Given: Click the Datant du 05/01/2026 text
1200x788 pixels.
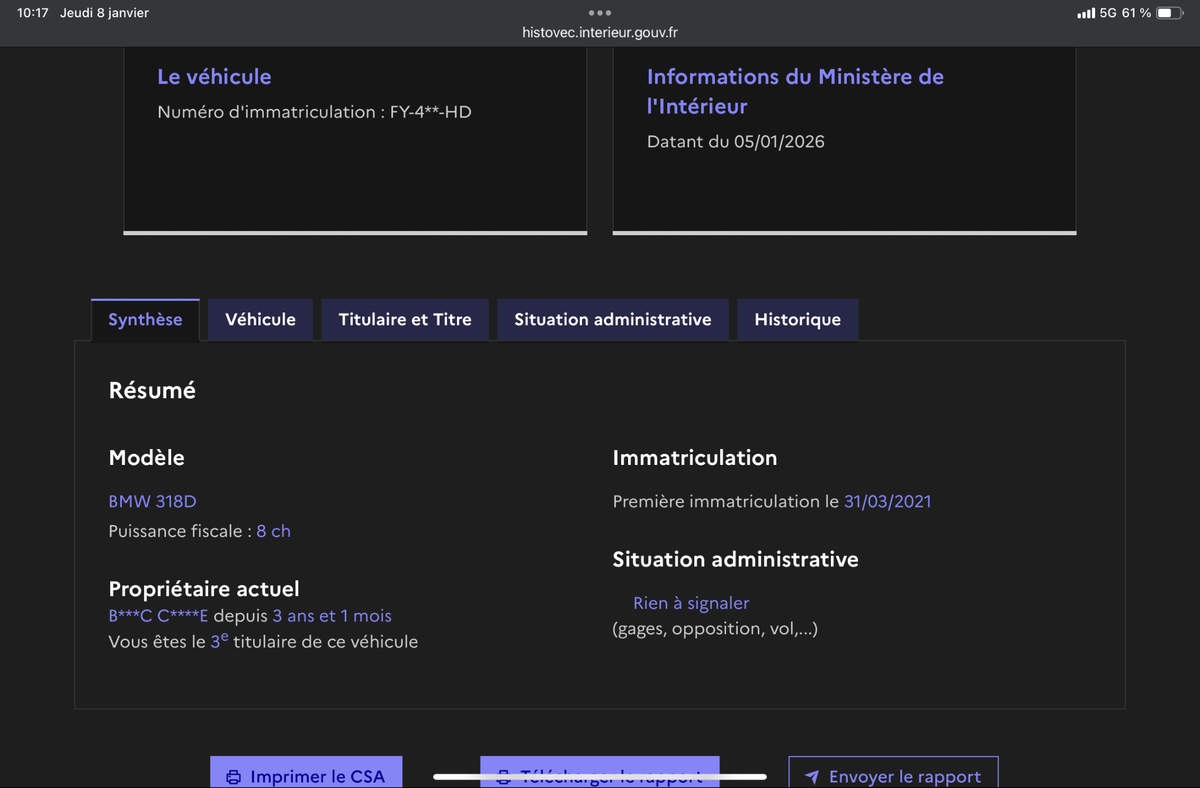Looking at the screenshot, I should click(736, 142).
